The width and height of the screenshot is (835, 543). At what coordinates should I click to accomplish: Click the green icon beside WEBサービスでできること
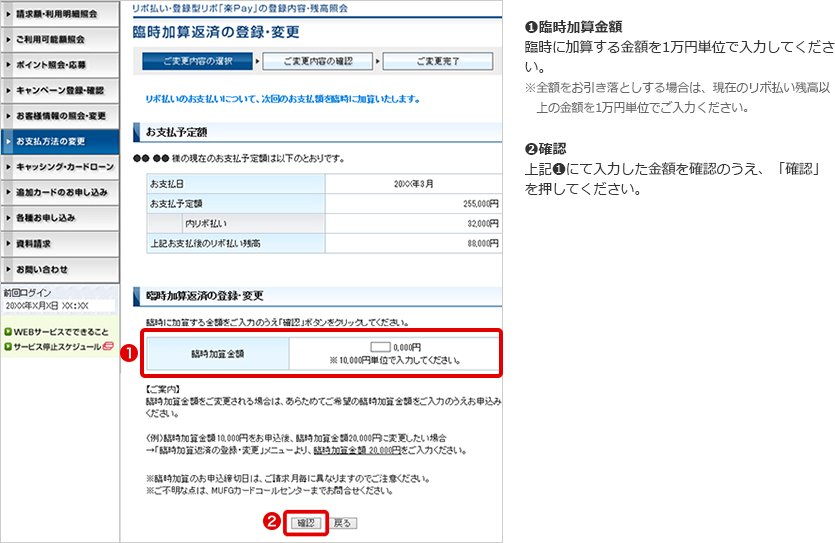click(7, 331)
